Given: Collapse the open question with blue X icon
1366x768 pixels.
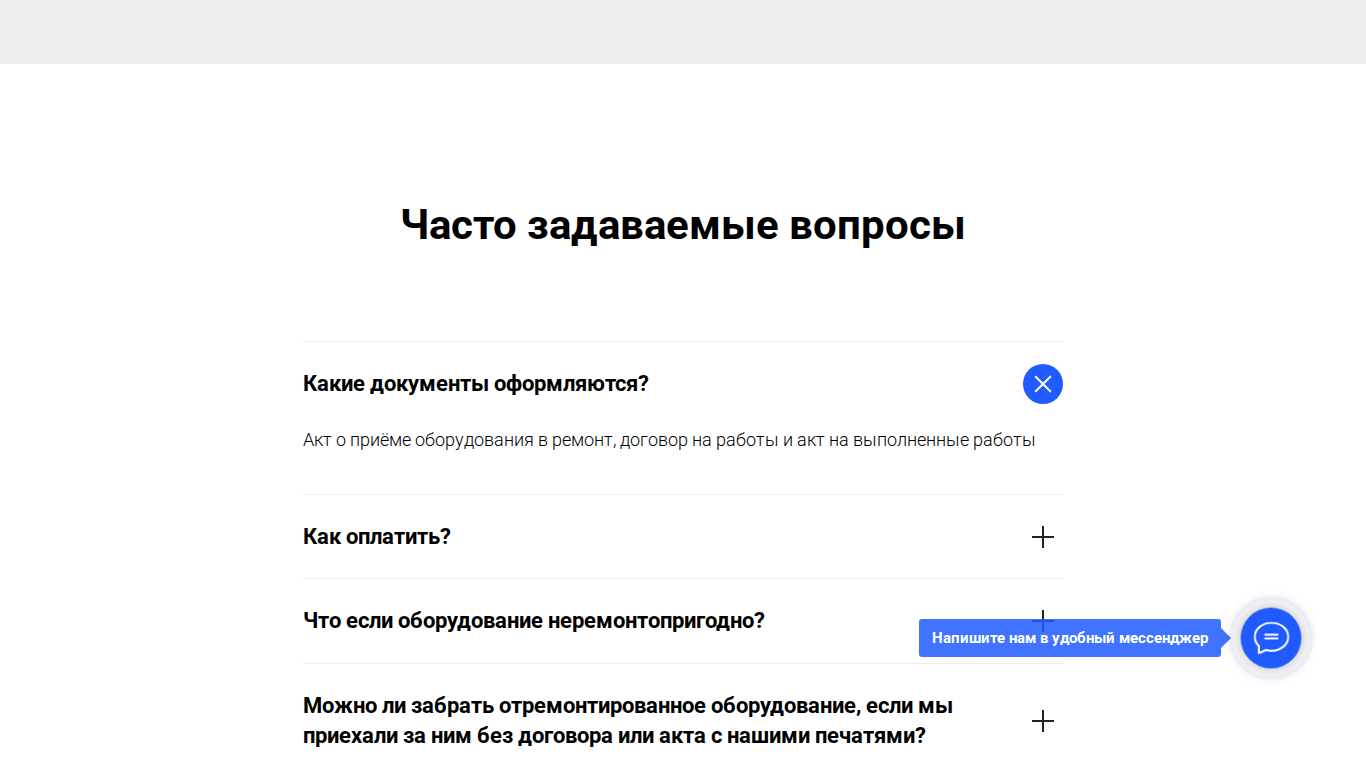Looking at the screenshot, I should click(x=1042, y=384).
